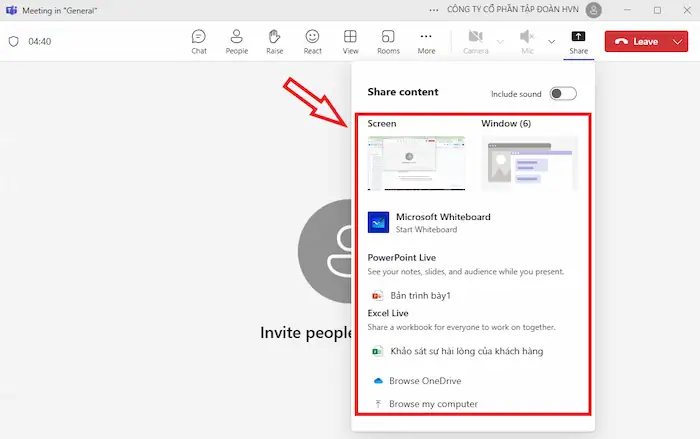The image size is (700, 439).
Task: Show the People participants list
Action: [237, 41]
